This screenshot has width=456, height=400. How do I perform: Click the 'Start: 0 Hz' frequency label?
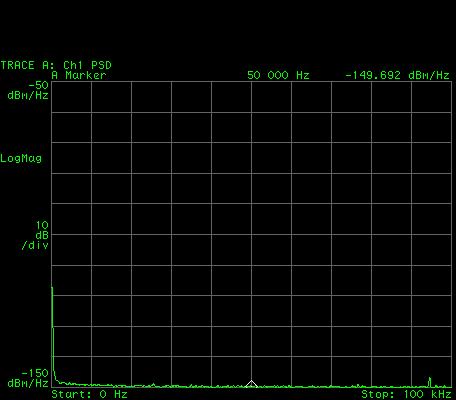(x=89, y=394)
